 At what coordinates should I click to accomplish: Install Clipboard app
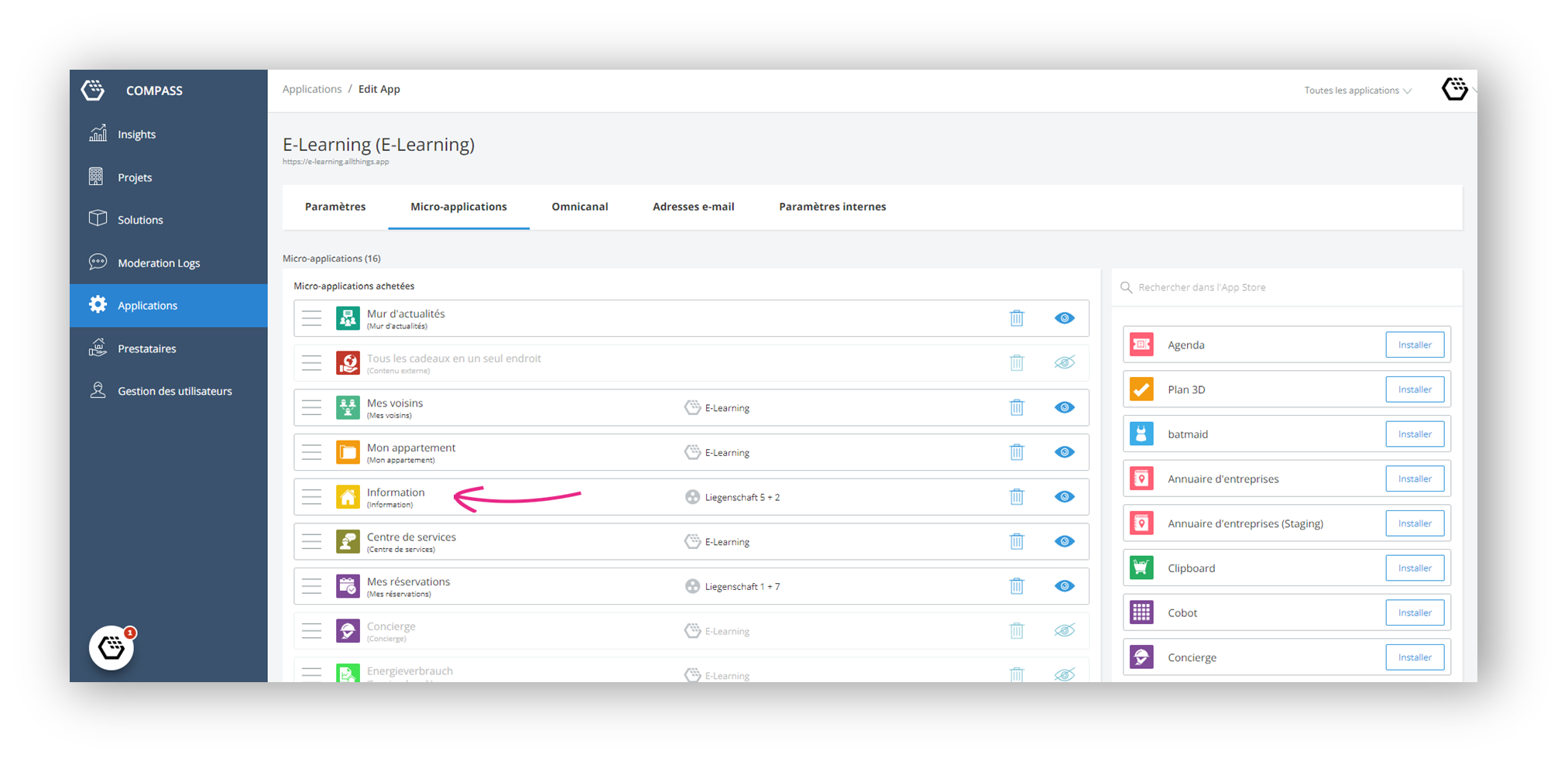click(1415, 568)
